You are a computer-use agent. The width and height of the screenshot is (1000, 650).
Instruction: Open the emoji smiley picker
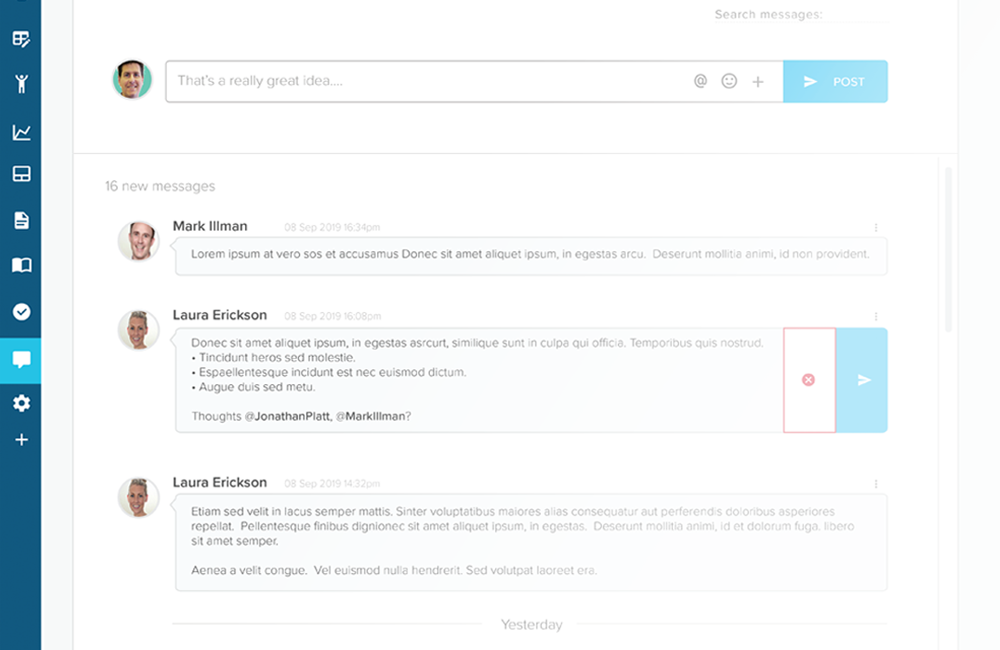point(729,82)
